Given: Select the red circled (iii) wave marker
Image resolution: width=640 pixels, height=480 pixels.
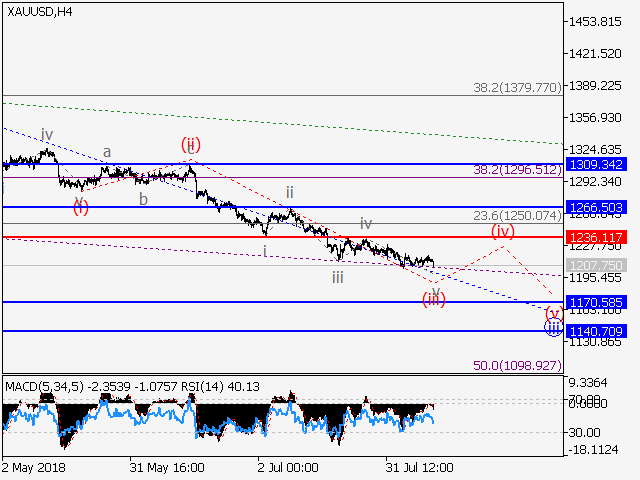Looking at the screenshot, I should pyautogui.click(x=434, y=299).
